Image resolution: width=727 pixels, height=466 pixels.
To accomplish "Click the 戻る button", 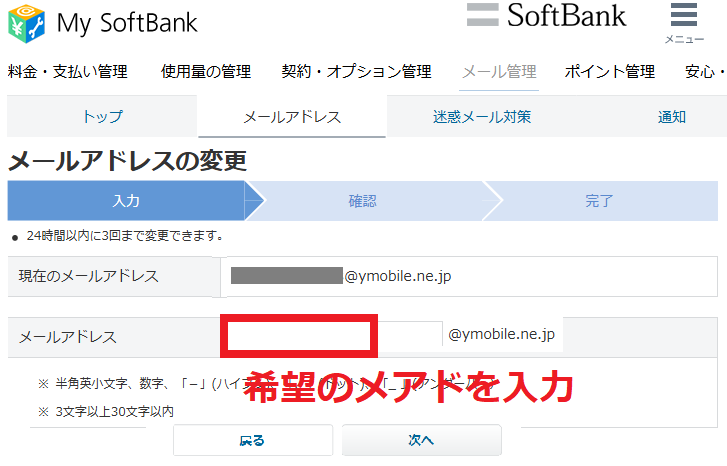I will click(x=253, y=440).
